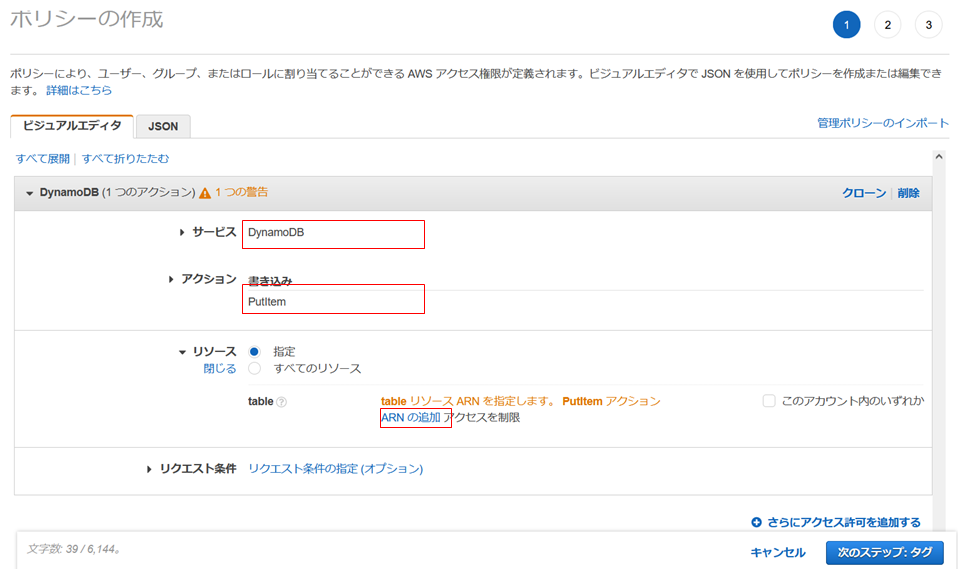Go to step 2 circle
Screen dimensions: 958x569
click(x=887, y=24)
